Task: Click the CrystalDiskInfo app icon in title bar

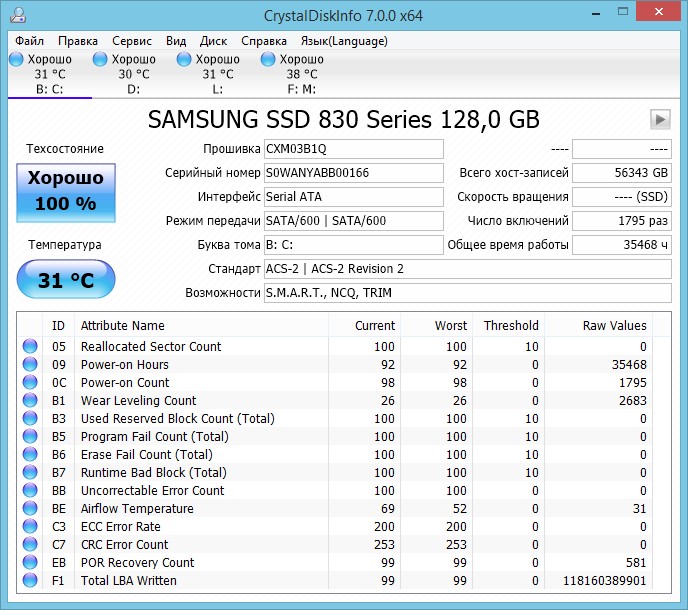Action: pos(18,15)
